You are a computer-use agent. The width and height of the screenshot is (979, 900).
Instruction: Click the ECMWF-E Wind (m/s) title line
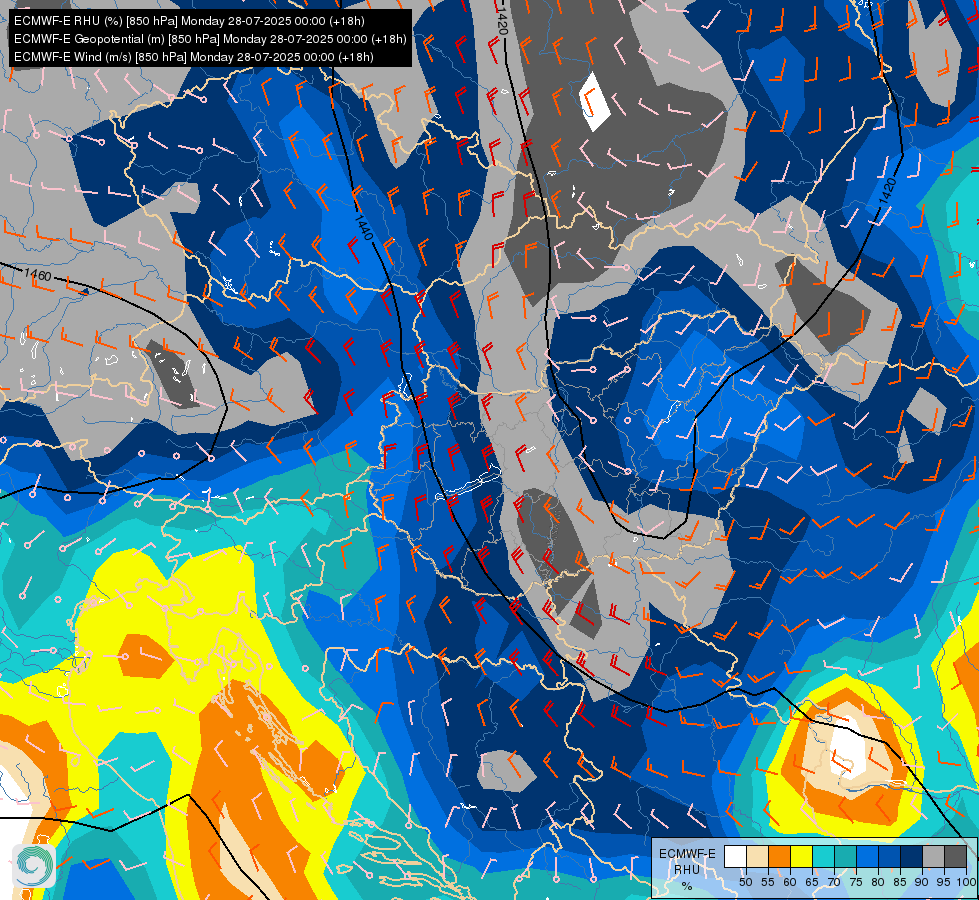tap(194, 57)
